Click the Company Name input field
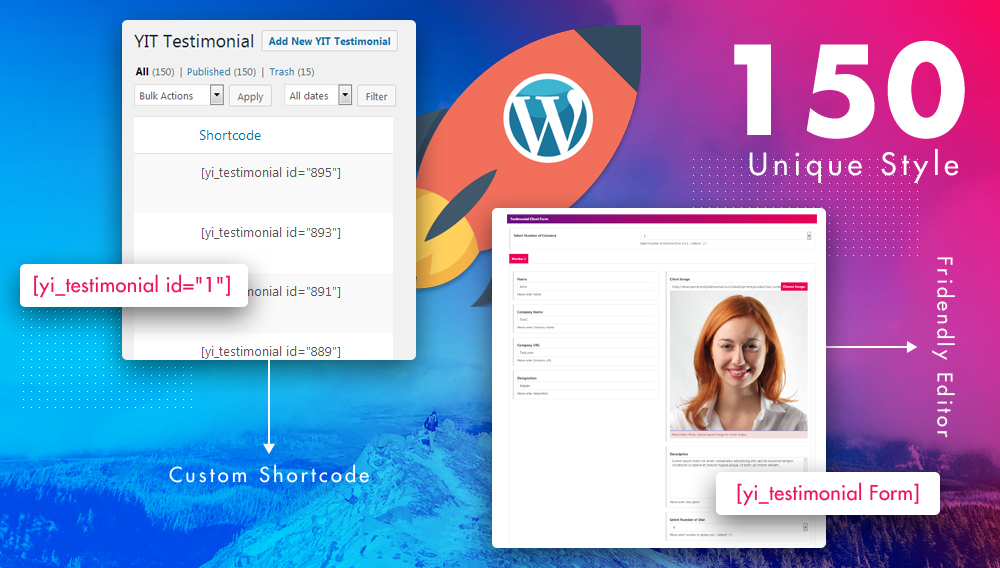The width and height of the screenshot is (1000, 568). [585, 319]
